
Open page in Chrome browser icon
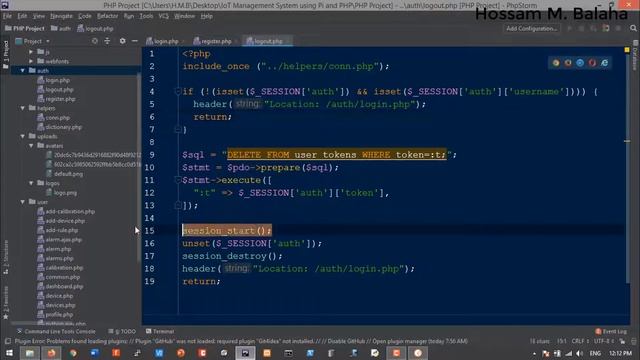(x=556, y=63)
